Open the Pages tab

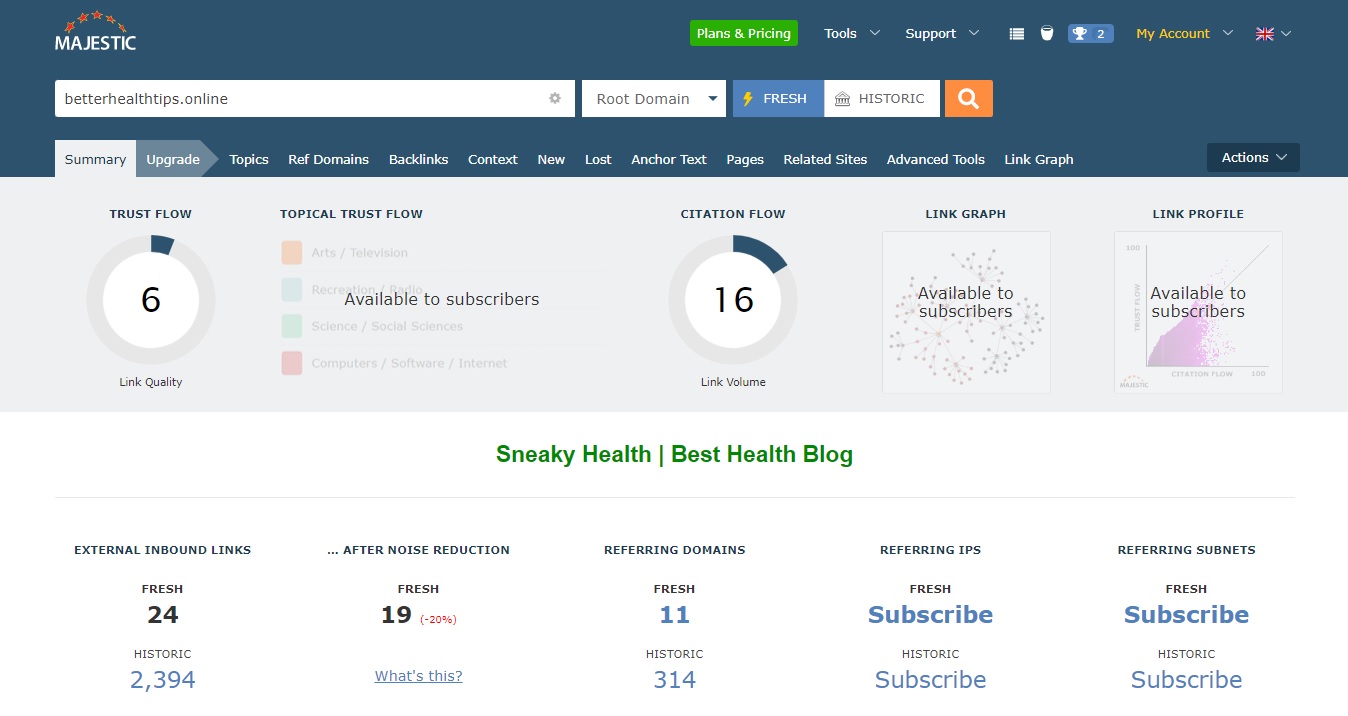(745, 159)
